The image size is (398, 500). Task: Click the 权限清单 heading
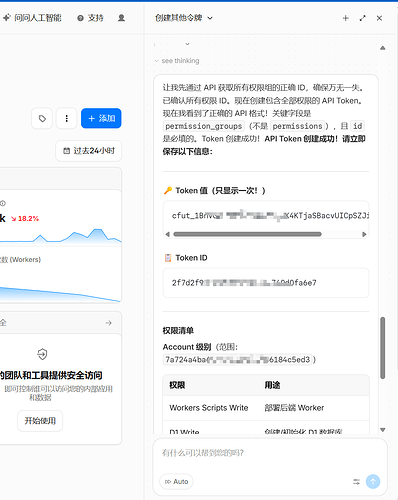178,331
